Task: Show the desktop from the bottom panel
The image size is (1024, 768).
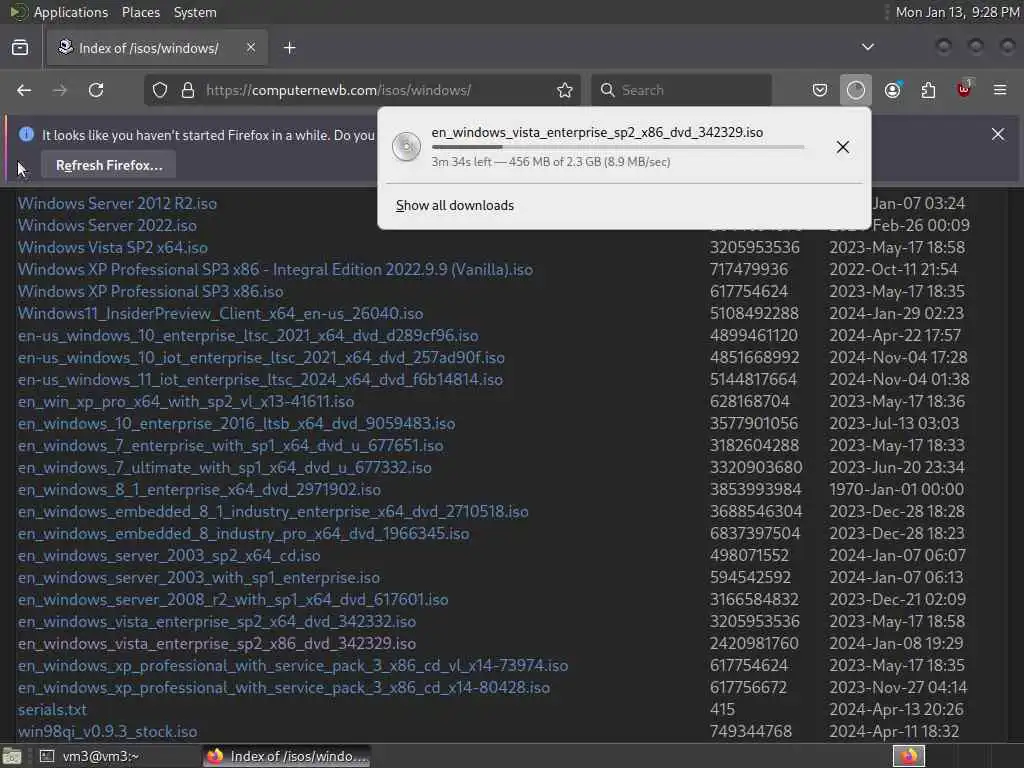Action: coord(12,757)
